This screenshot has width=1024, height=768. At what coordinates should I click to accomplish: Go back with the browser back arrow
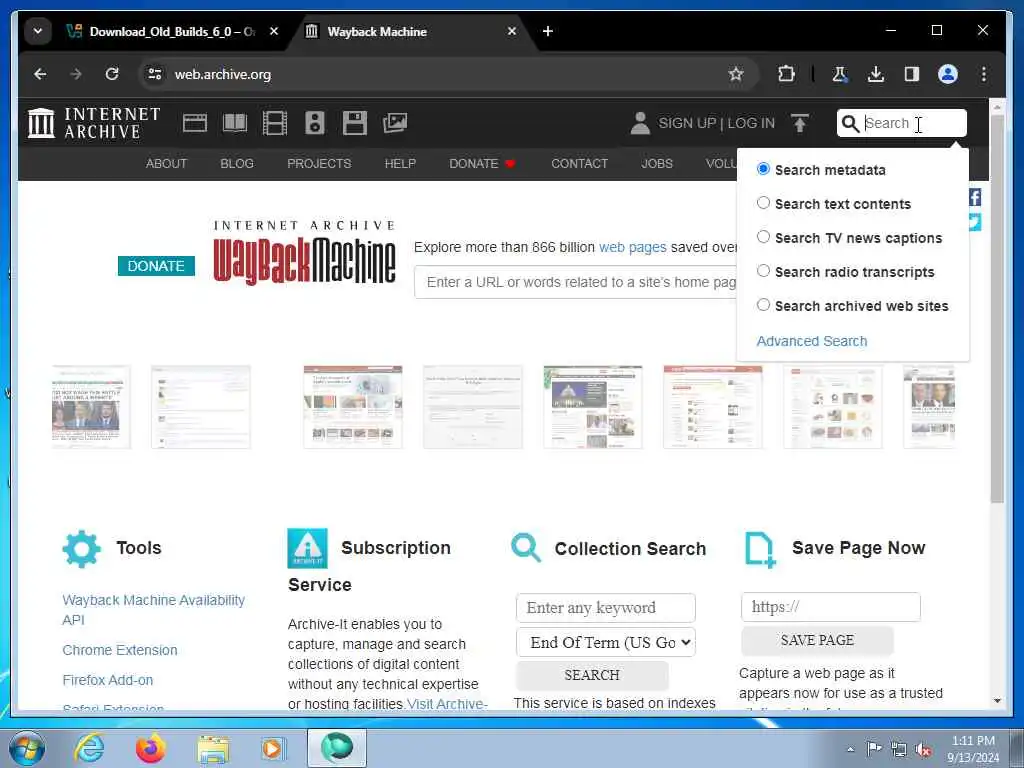(40, 74)
